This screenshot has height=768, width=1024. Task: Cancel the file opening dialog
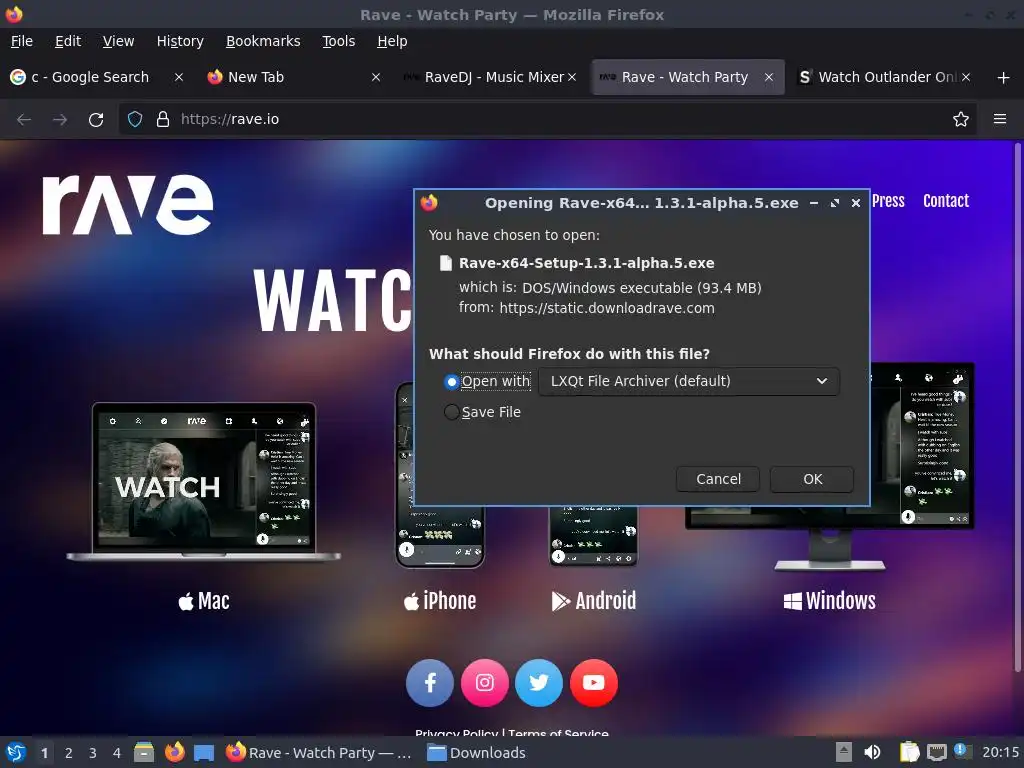[718, 479]
